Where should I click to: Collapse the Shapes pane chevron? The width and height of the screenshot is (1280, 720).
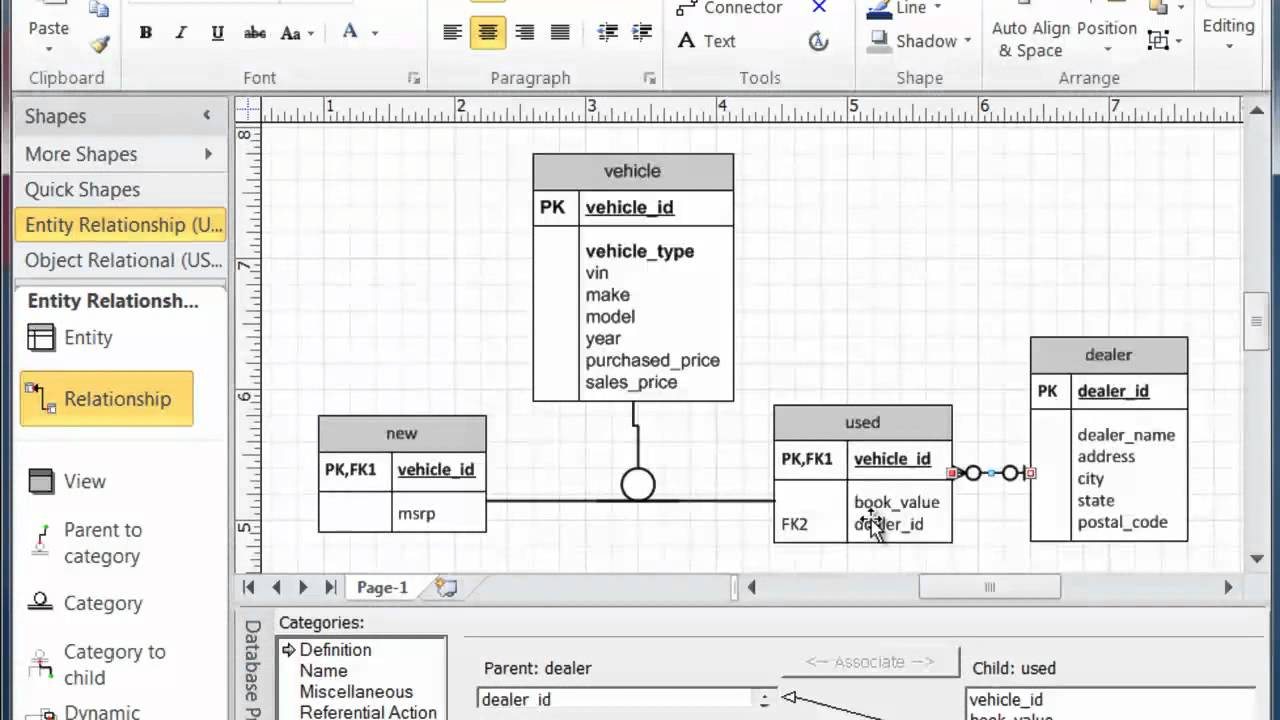207,115
